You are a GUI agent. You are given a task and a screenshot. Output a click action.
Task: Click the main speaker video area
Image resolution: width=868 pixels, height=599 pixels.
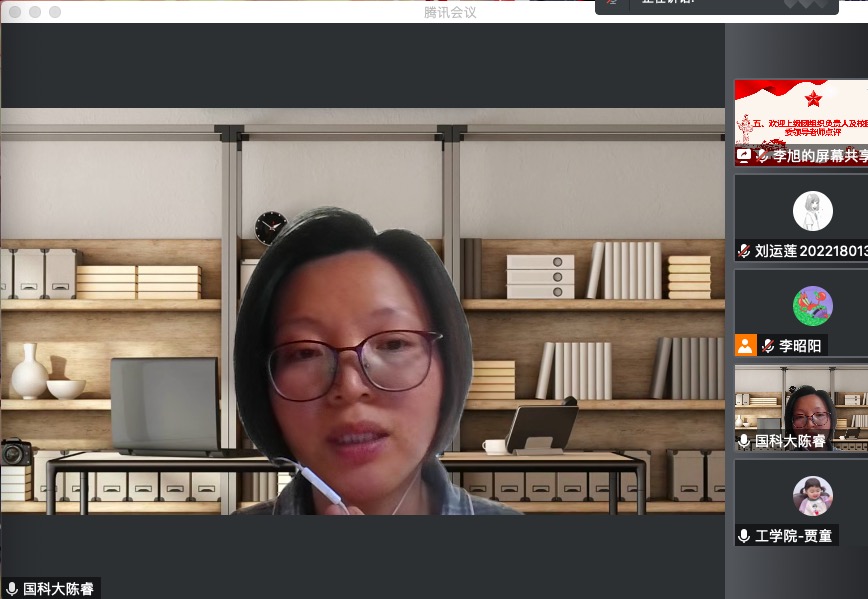tap(363, 311)
